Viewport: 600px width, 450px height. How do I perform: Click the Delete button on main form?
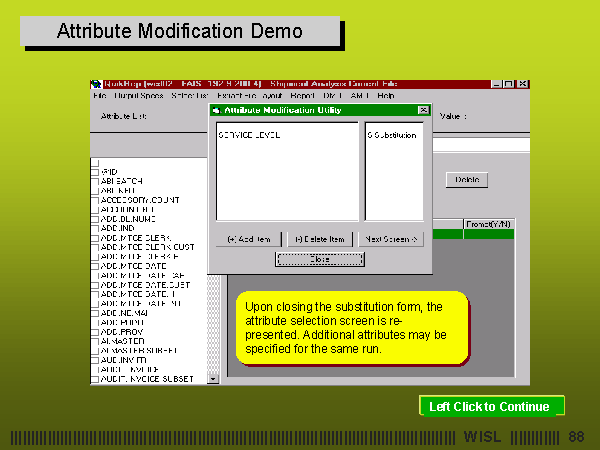tap(466, 180)
